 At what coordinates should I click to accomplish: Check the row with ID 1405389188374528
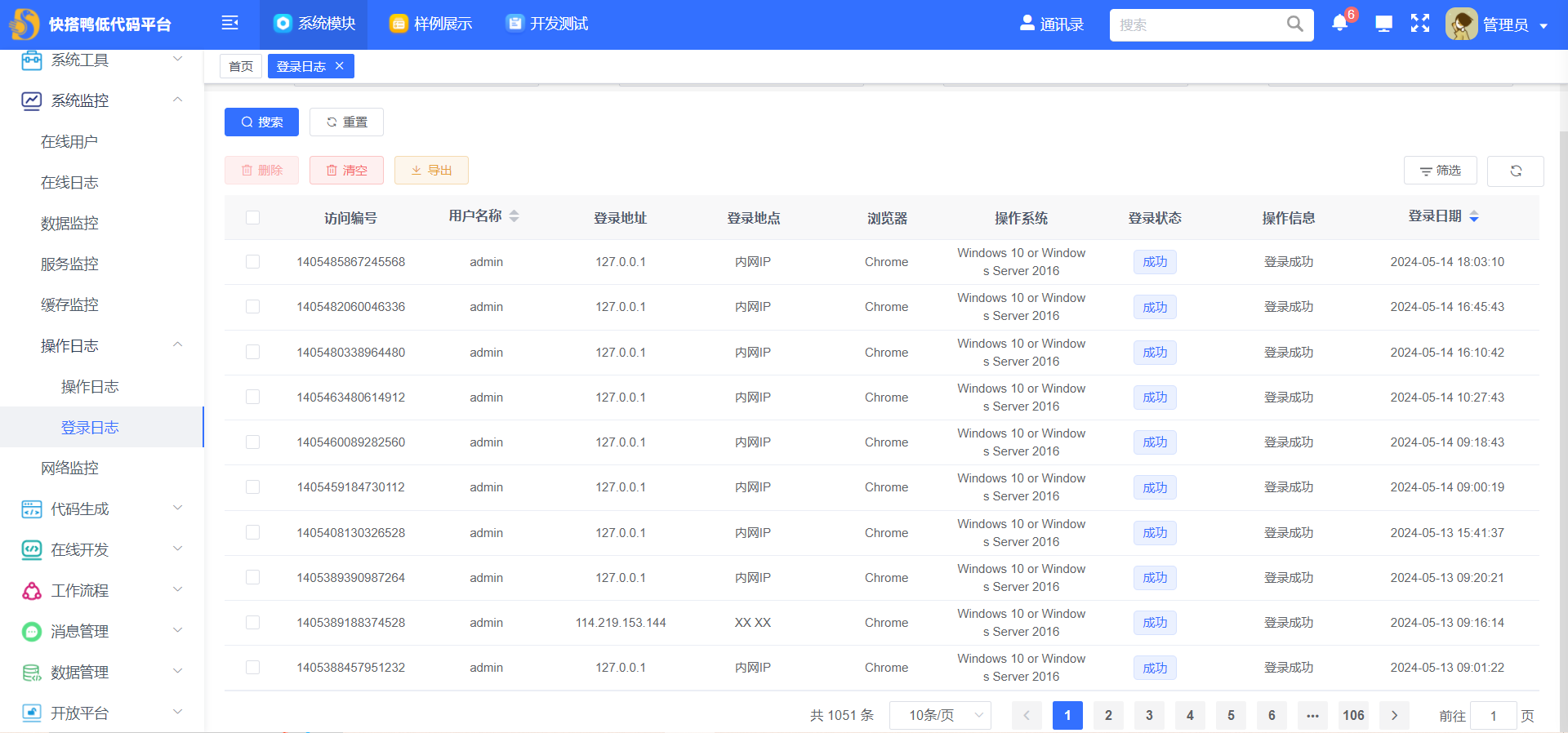tap(253, 623)
